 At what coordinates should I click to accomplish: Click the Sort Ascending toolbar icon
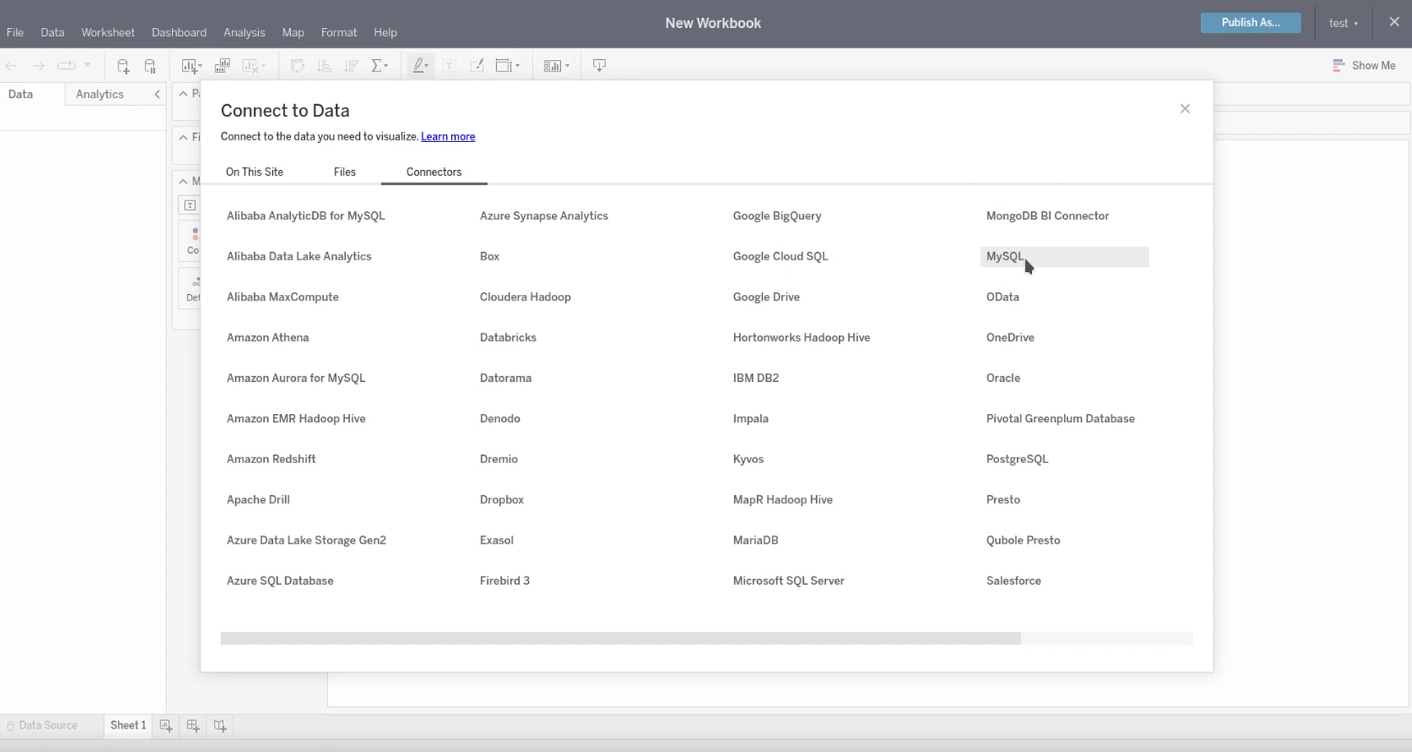coord(324,66)
